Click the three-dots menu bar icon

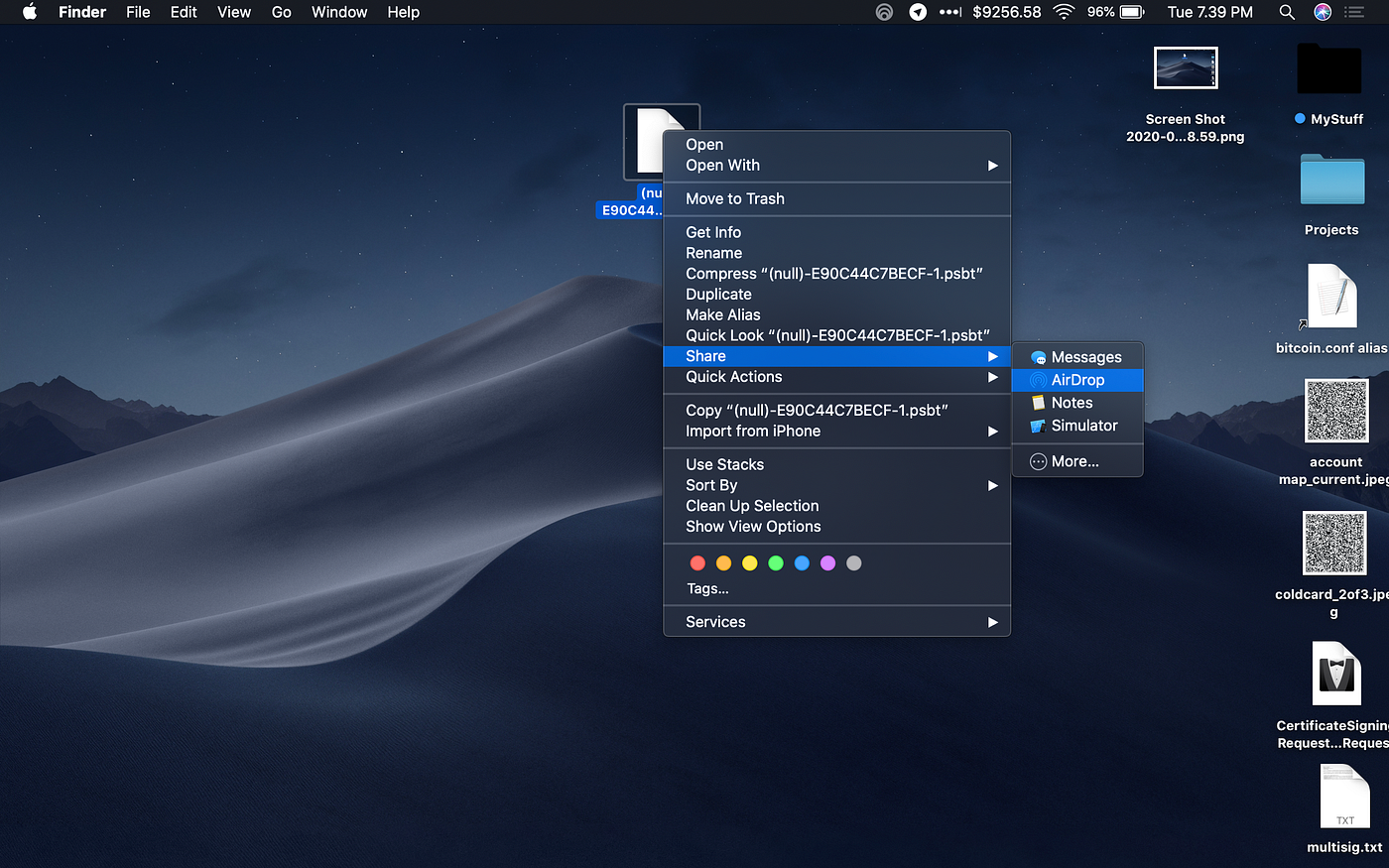click(x=950, y=12)
